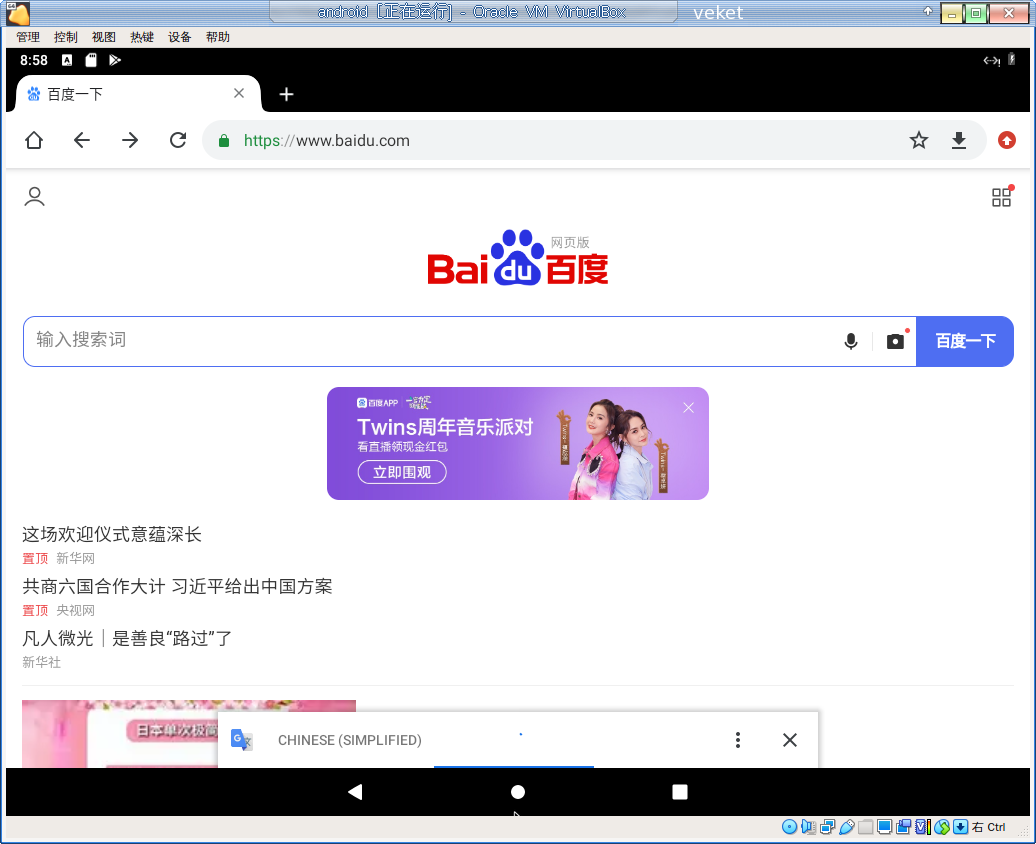Open Baidu user profile icon
This screenshot has width=1036, height=844.
tap(34, 196)
